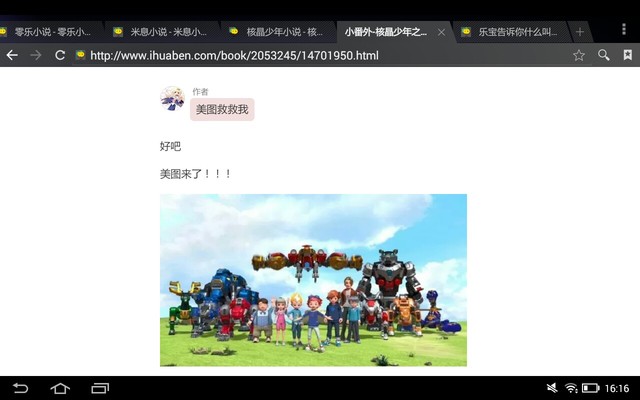Viewport: 640px width, 400px height.
Task: Click the 美图救救我 speech bubble
Action: [222, 109]
